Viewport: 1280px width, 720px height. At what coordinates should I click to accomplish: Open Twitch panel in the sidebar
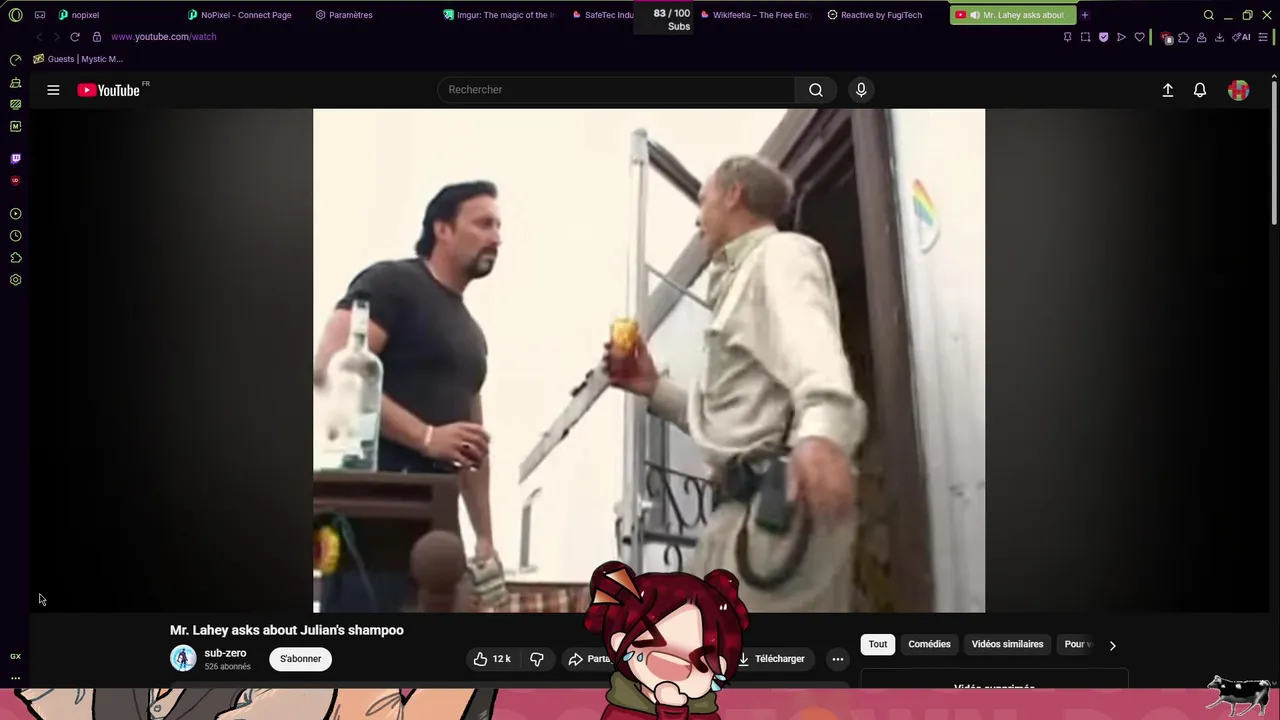pos(15,158)
